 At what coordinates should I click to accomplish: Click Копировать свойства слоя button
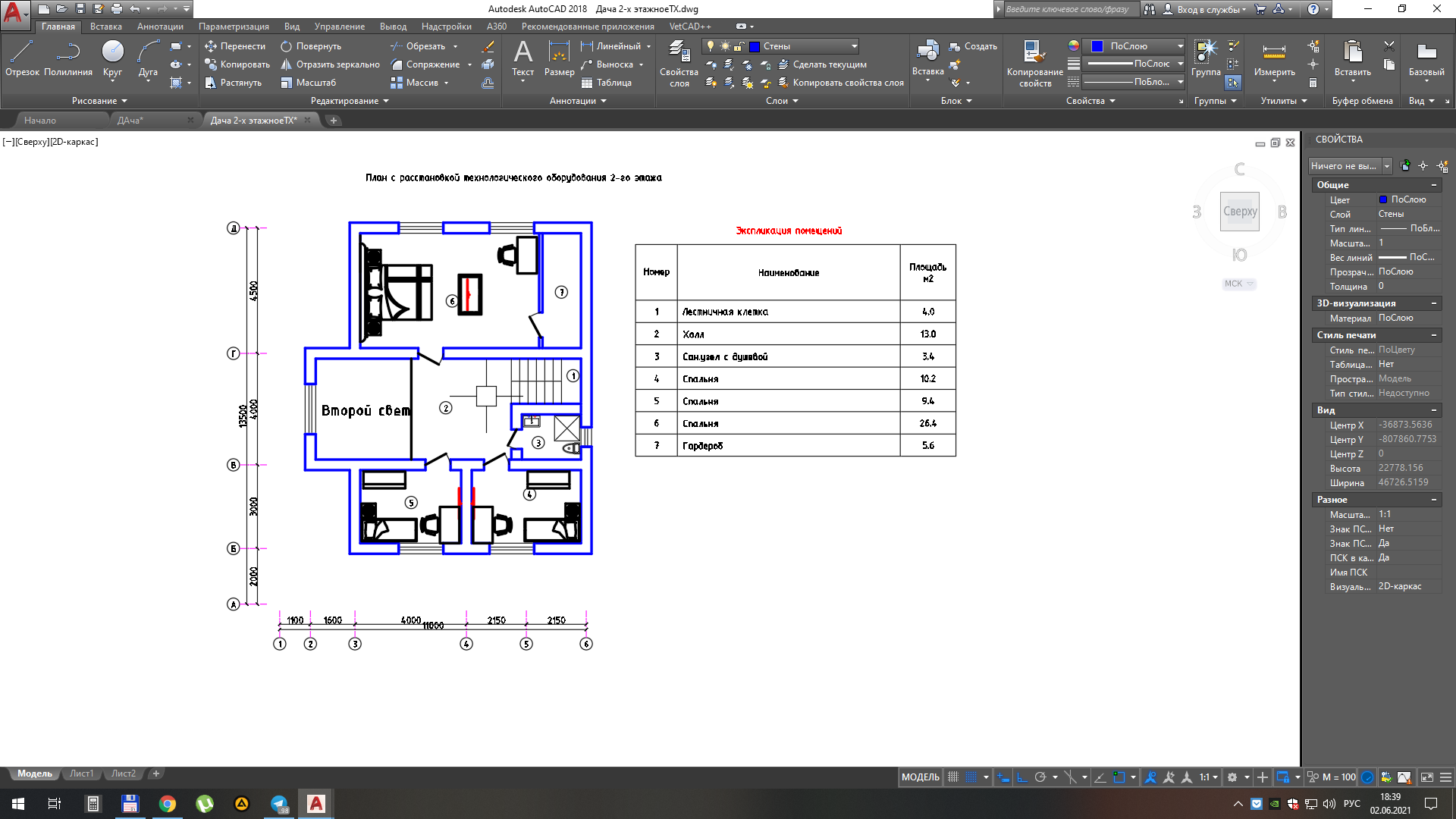point(841,83)
